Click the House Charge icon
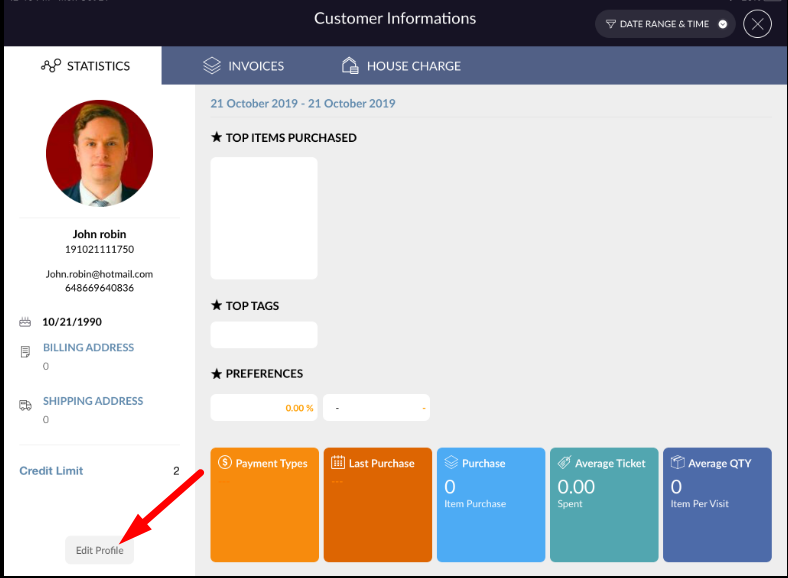 [x=350, y=66]
